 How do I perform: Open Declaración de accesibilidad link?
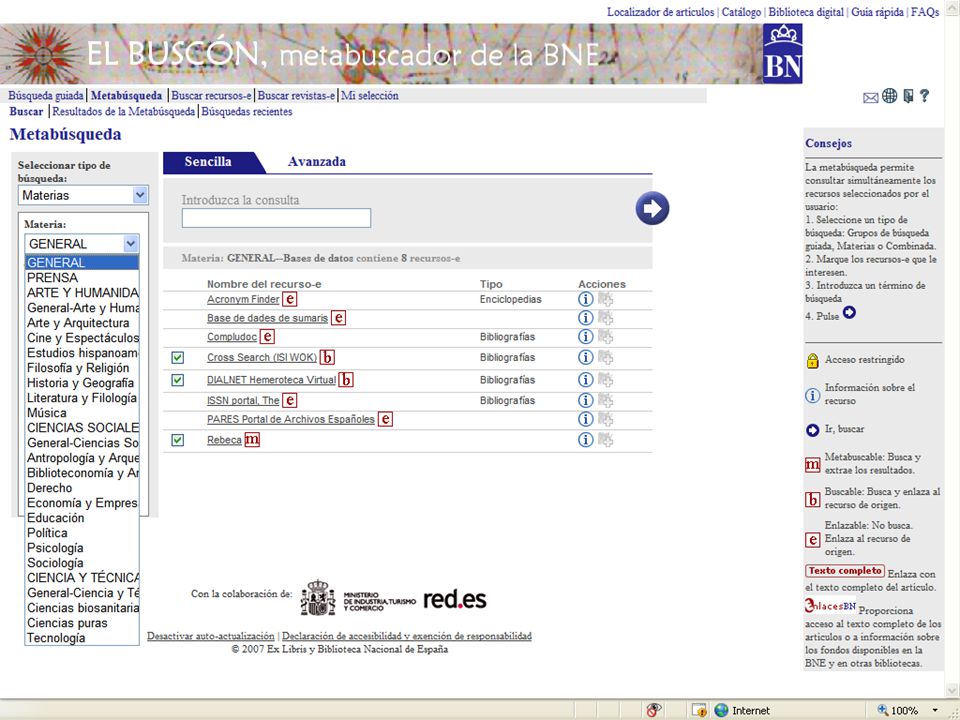pyautogui.click(x=407, y=636)
